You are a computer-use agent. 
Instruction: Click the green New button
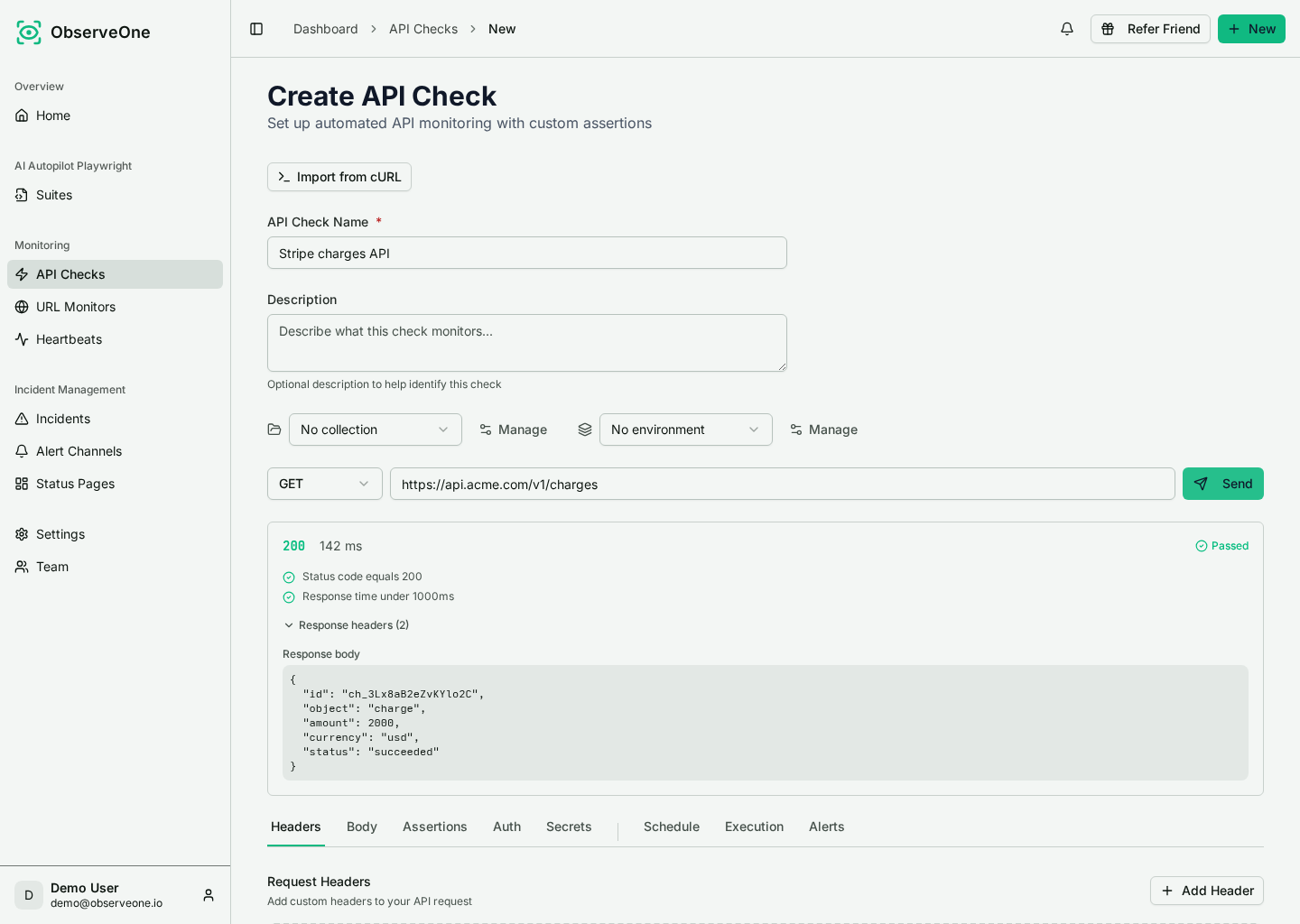pos(1251,29)
